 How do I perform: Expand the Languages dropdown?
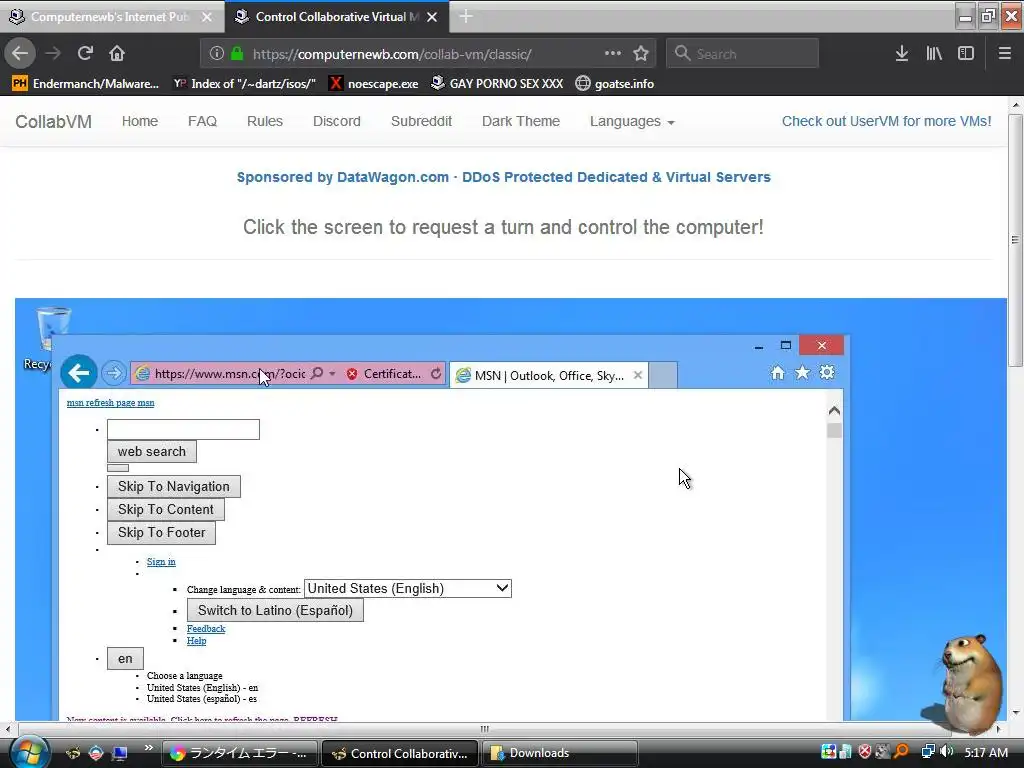[x=632, y=121]
